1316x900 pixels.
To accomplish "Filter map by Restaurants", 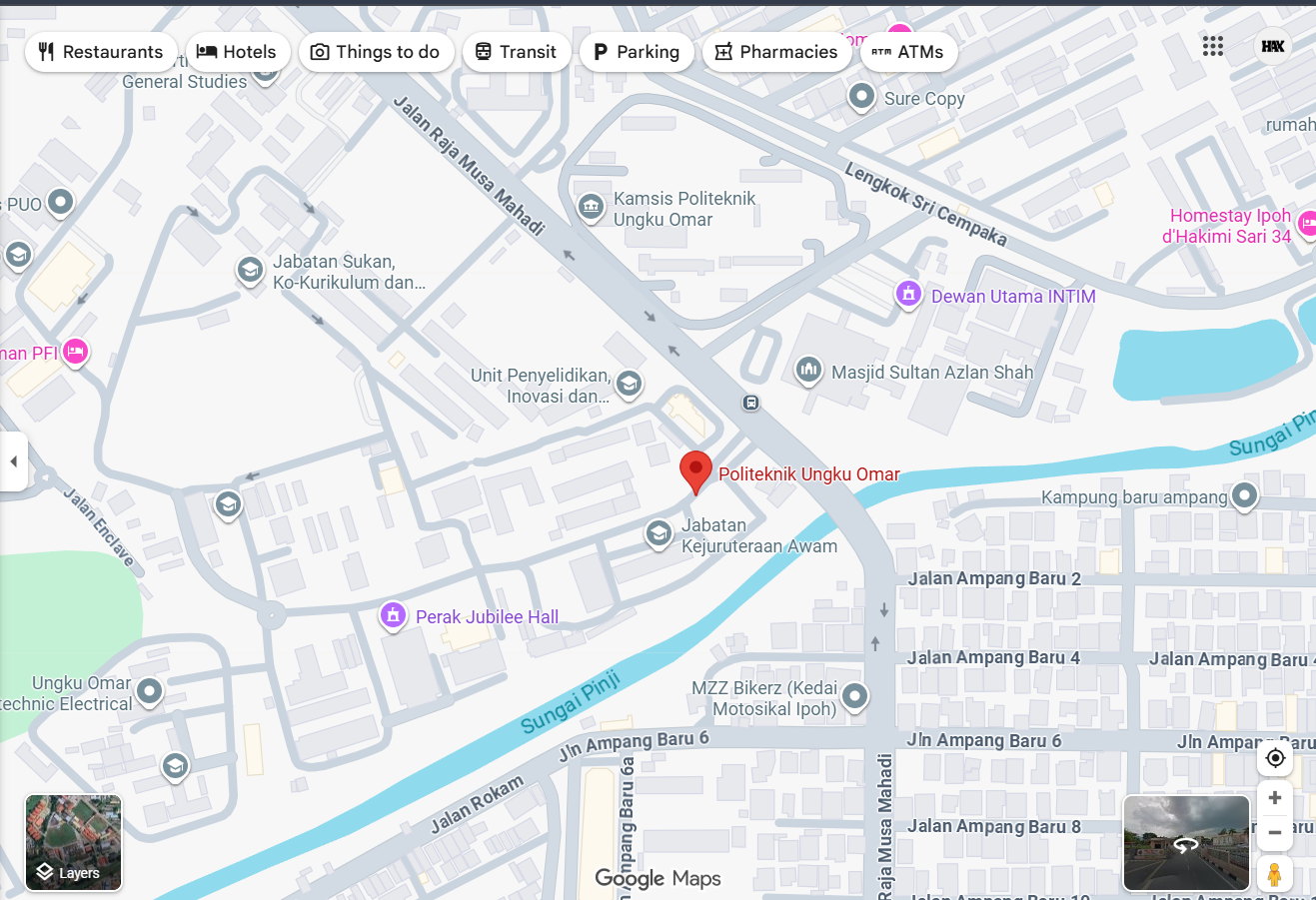I will coord(101,52).
